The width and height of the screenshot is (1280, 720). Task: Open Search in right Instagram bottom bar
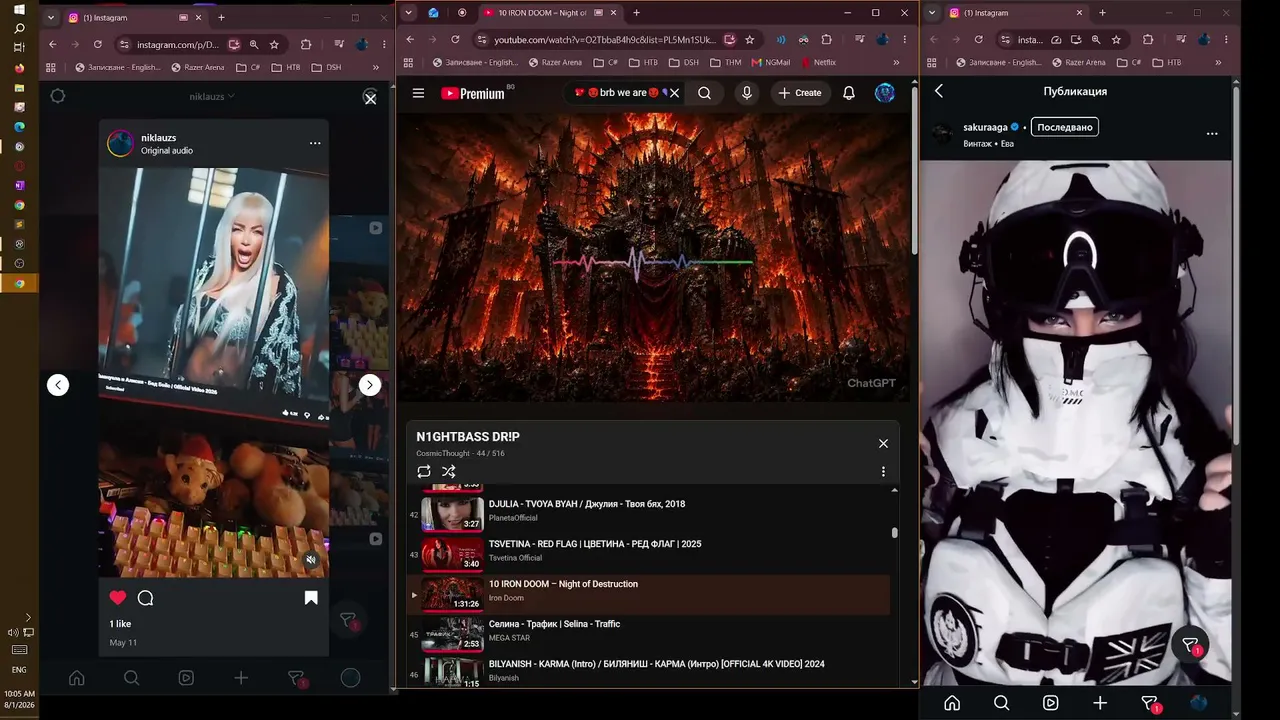pyautogui.click(x=1001, y=703)
